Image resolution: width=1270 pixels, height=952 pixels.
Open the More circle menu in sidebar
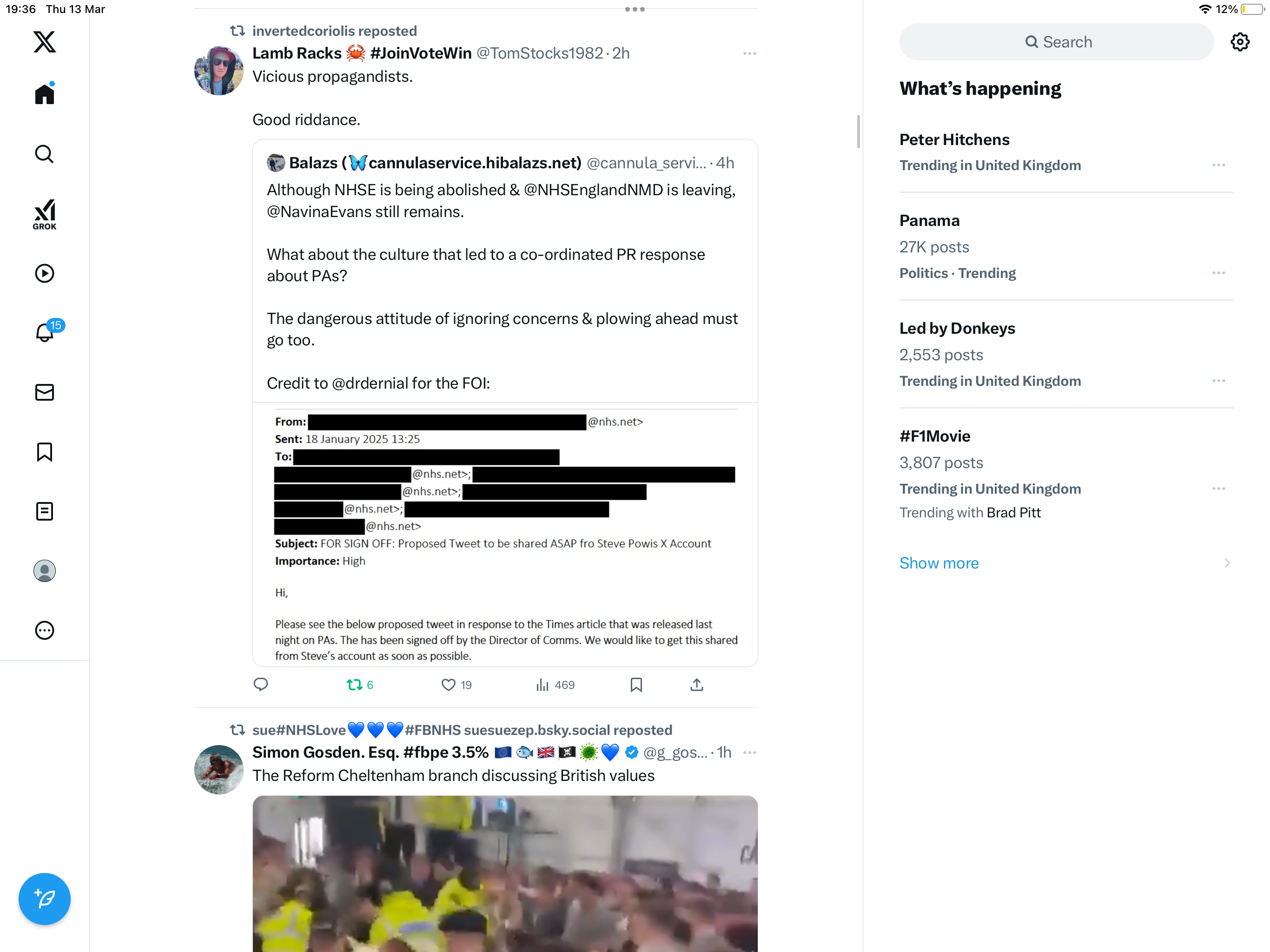coord(44,630)
